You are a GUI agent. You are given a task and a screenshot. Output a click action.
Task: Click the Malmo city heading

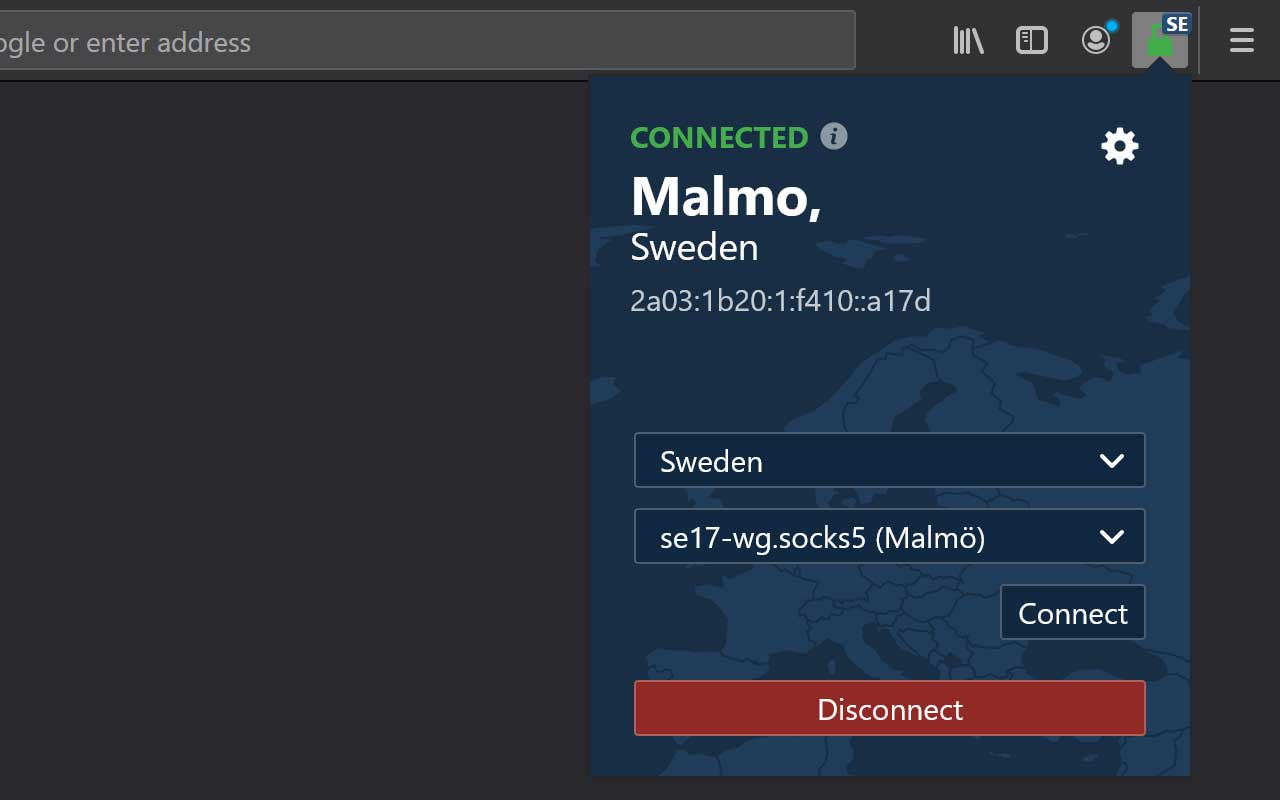click(x=726, y=196)
